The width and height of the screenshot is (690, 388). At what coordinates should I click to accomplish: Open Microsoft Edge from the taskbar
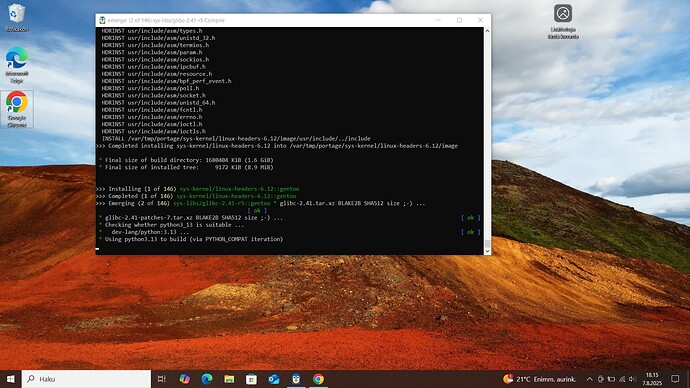coord(207,379)
